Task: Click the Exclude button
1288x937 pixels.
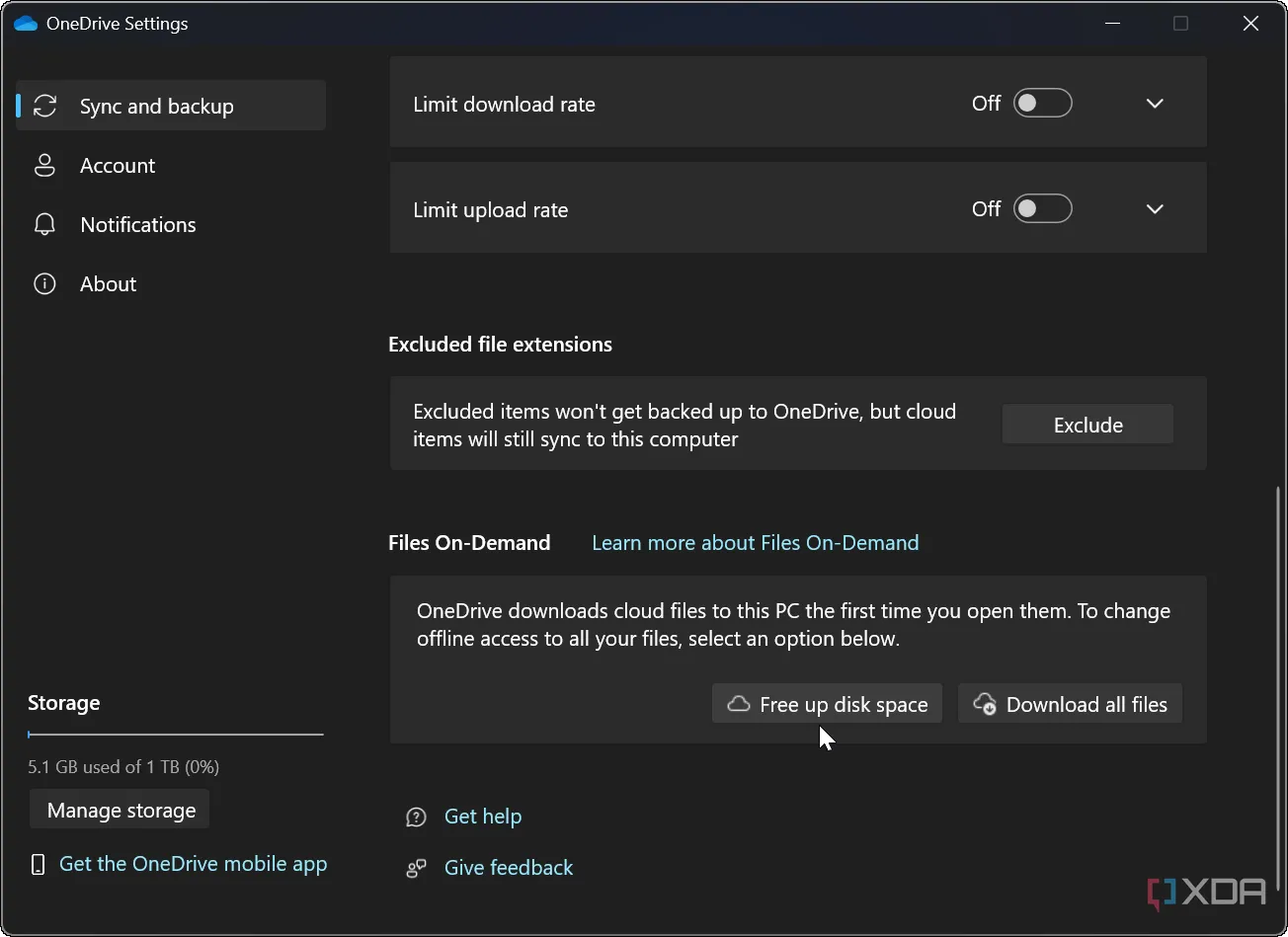Action: click(1087, 425)
